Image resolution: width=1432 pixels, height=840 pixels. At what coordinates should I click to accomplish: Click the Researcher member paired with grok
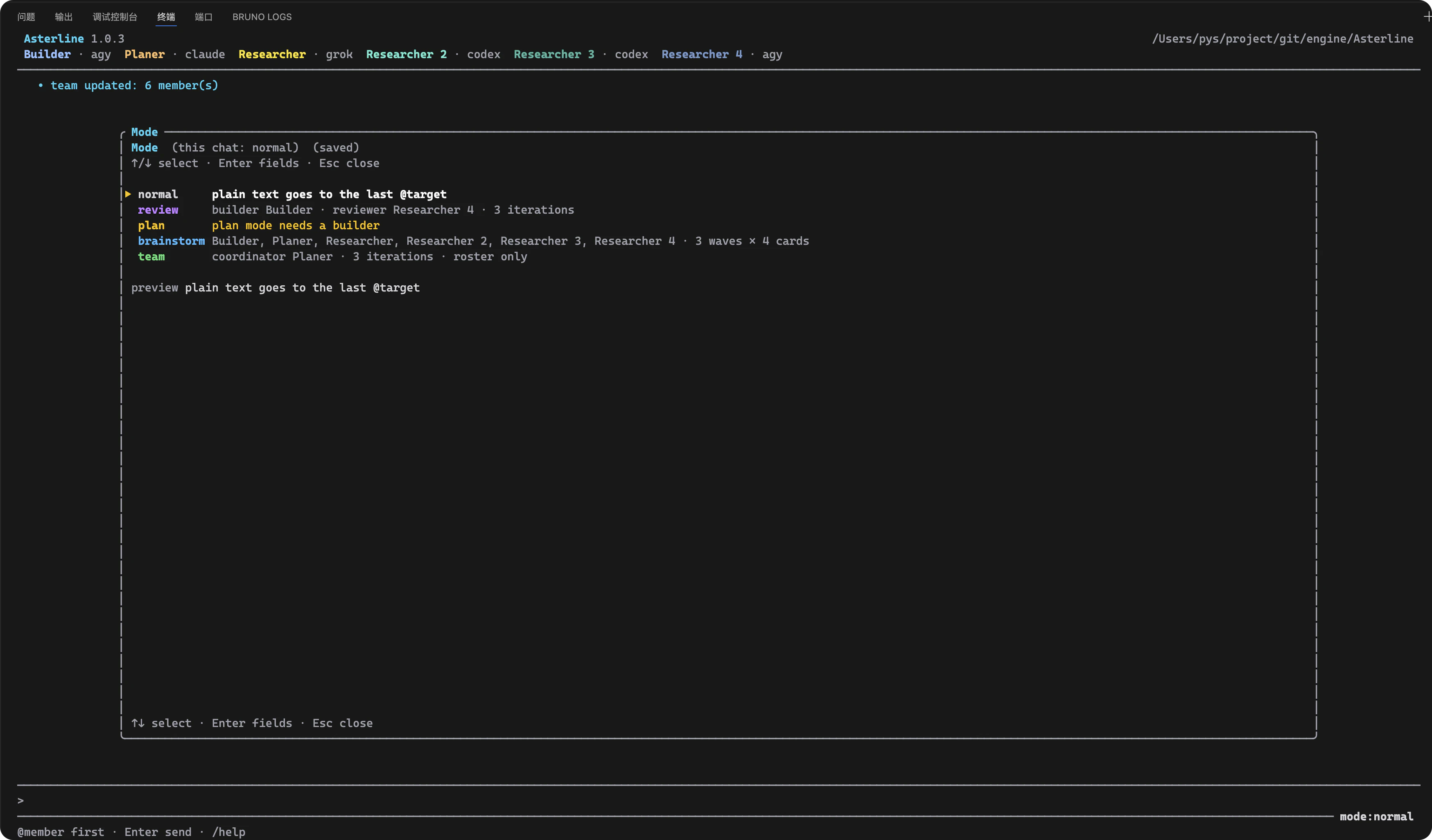click(272, 54)
